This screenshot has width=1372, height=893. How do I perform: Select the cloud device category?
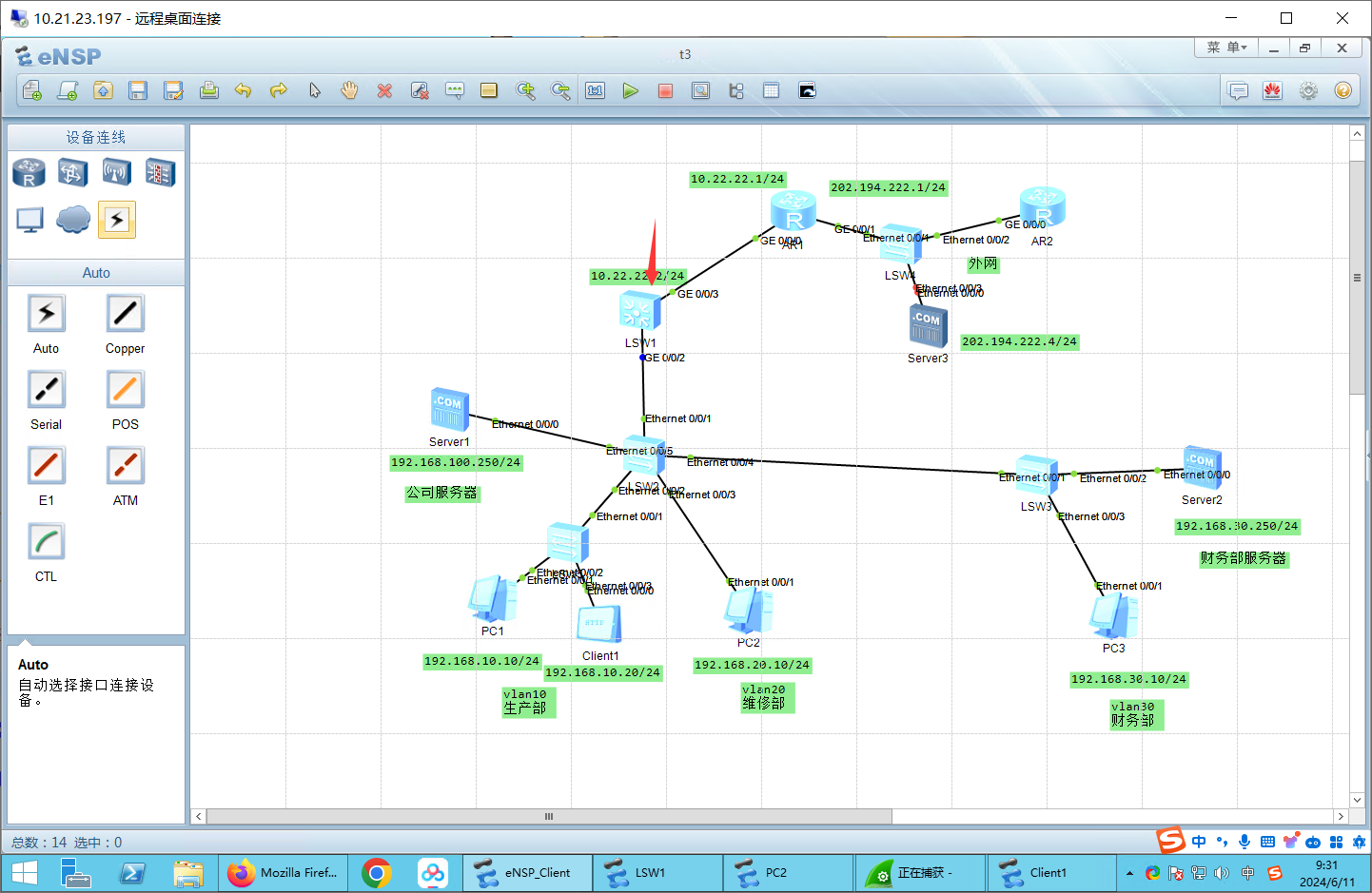73,220
